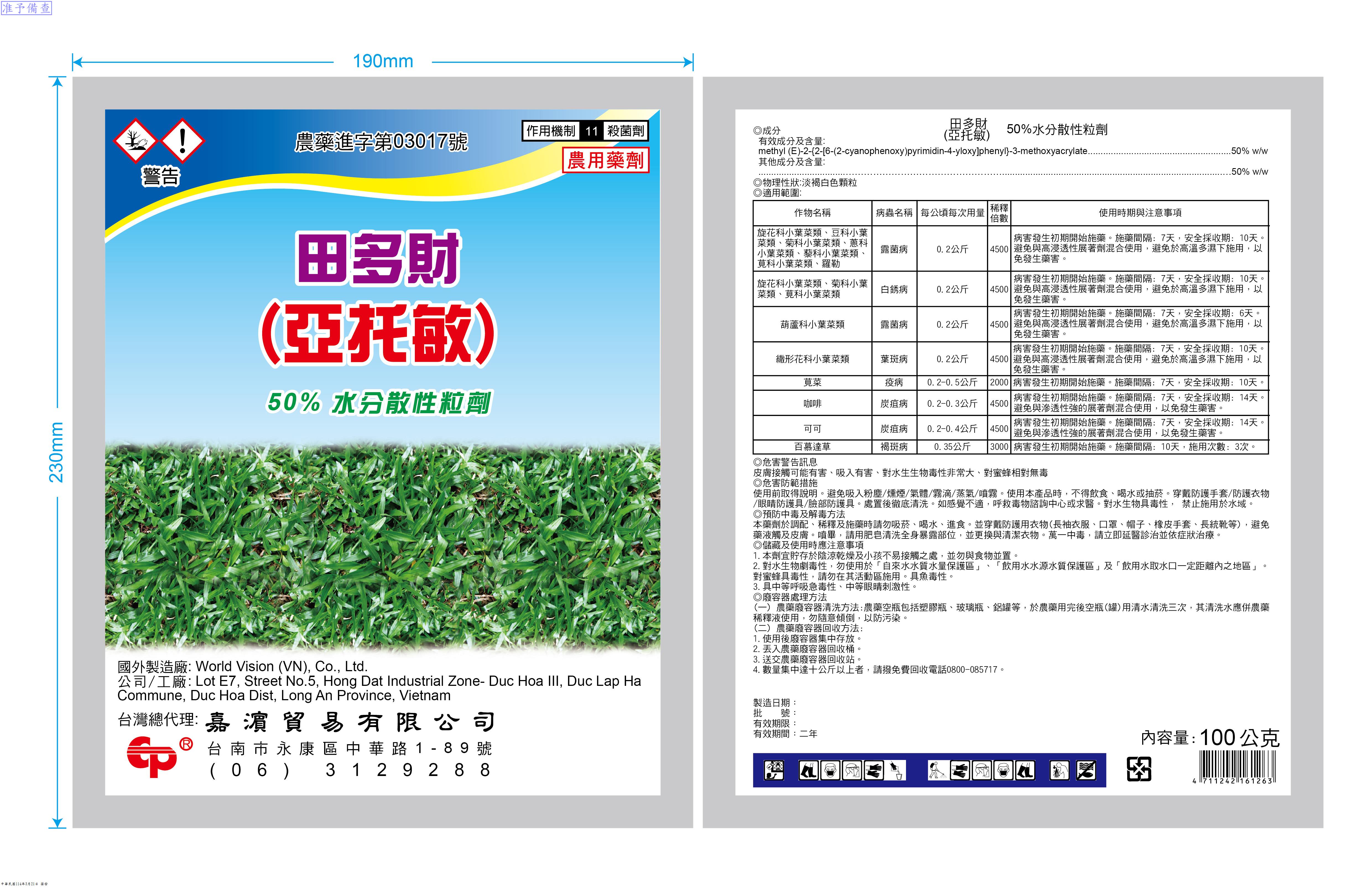Viewport: 1372px width, 888px height.
Task: Click the 准予備查 stamp in the corner
Action: click(x=26, y=7)
